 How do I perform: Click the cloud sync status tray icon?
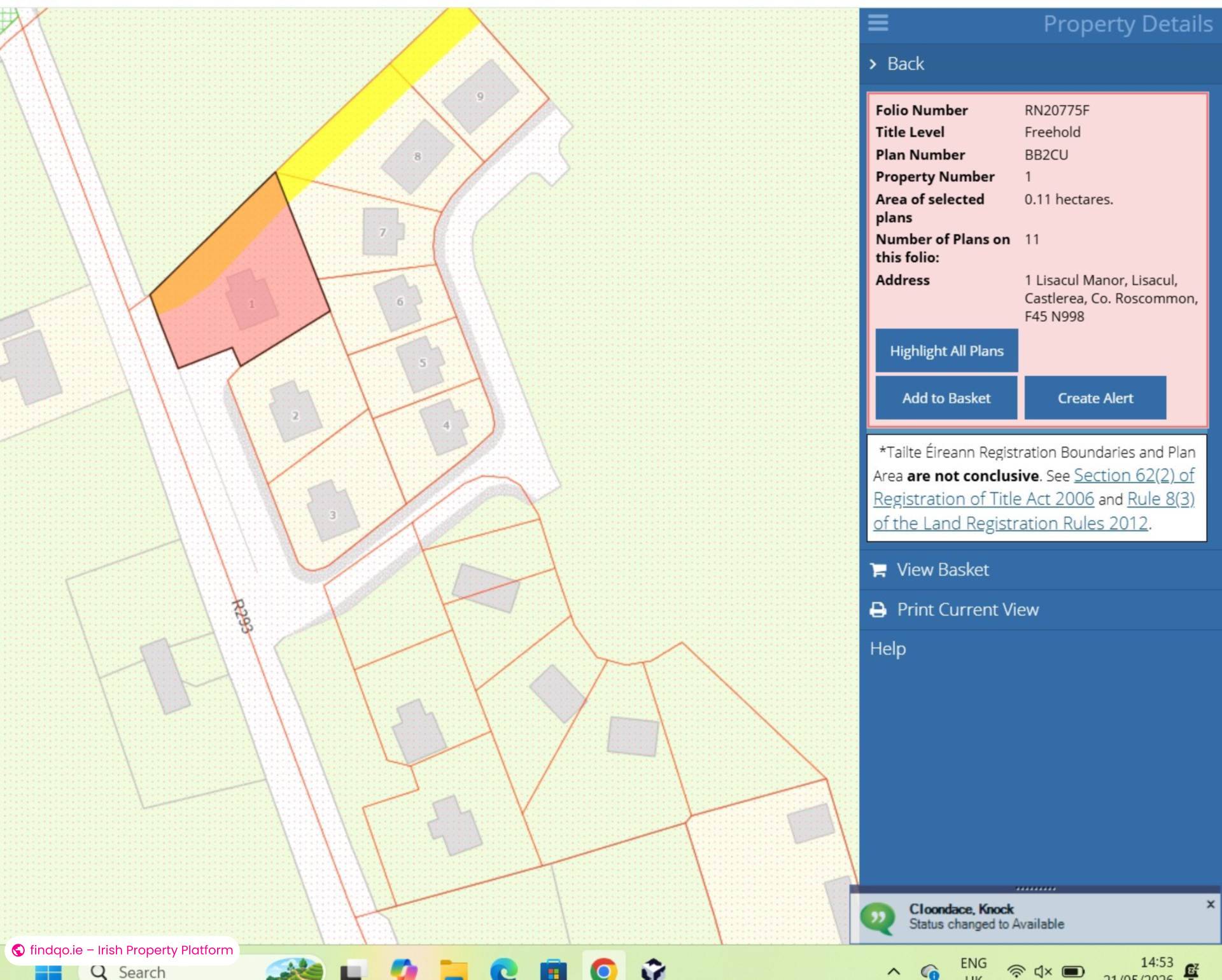[930, 972]
